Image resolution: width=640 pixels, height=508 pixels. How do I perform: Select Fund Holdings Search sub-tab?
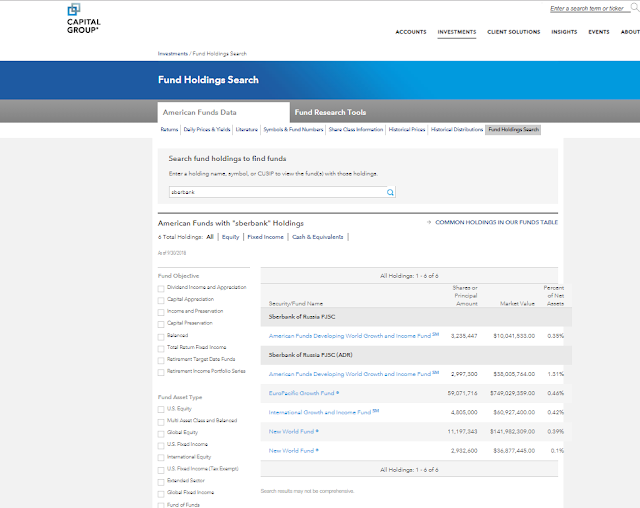tap(513, 129)
